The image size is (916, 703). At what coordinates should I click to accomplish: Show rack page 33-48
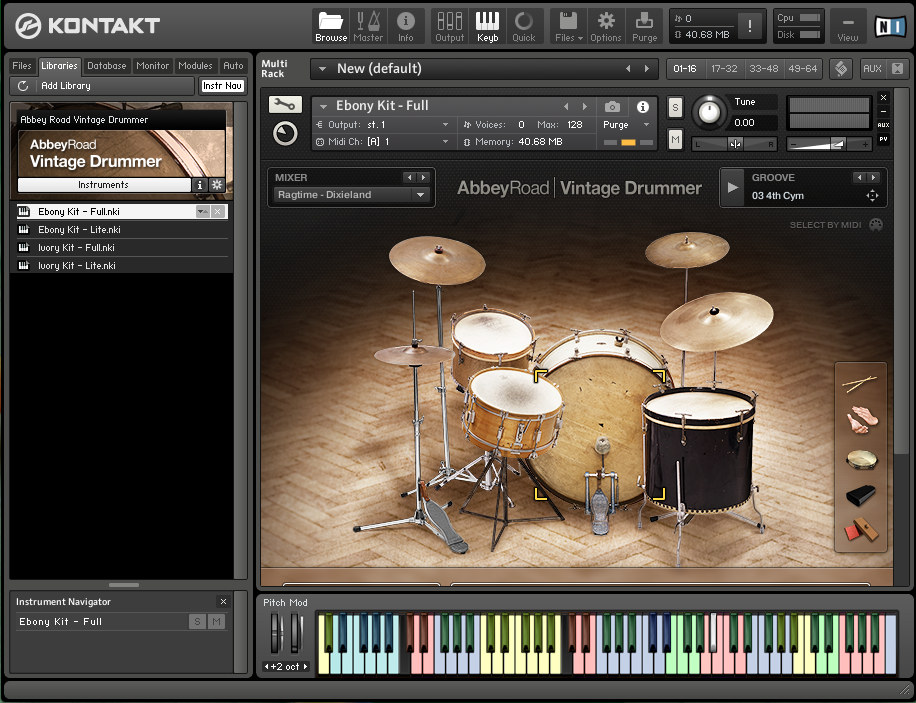[x=764, y=69]
